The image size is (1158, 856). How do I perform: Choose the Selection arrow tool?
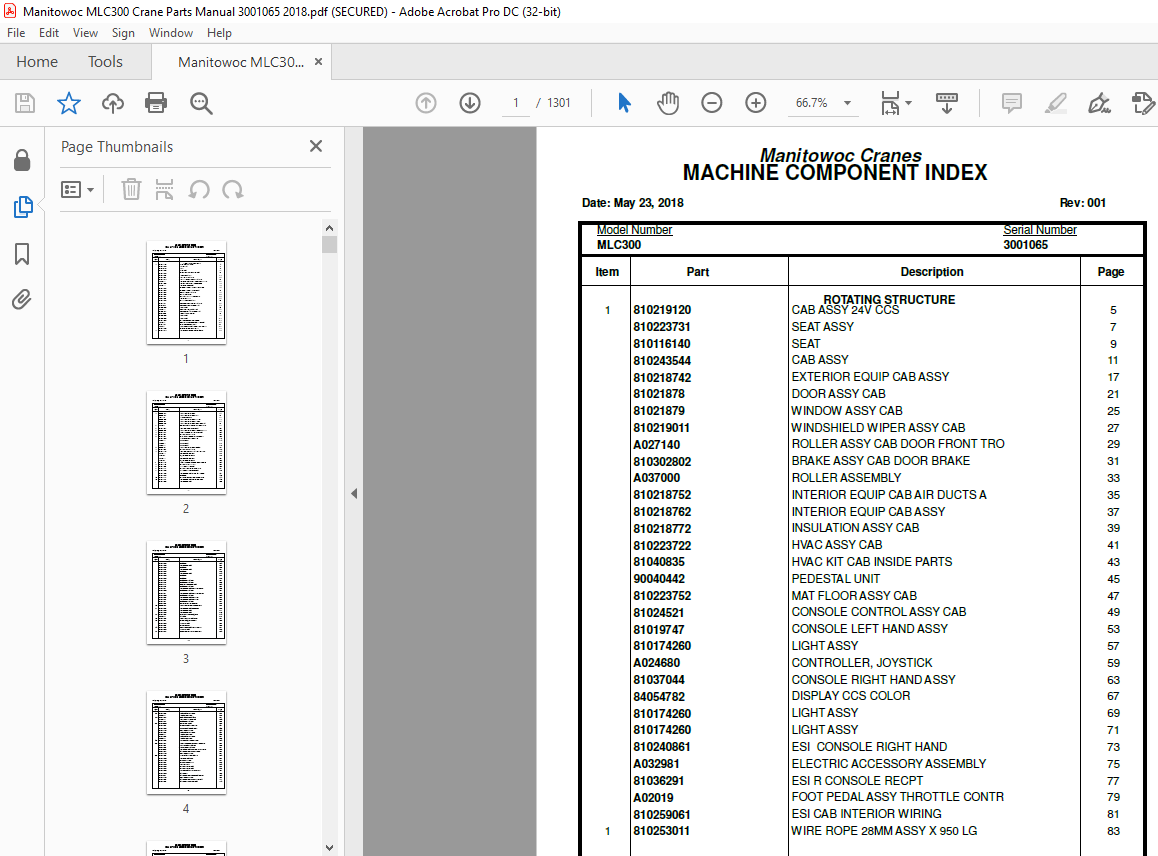[624, 103]
